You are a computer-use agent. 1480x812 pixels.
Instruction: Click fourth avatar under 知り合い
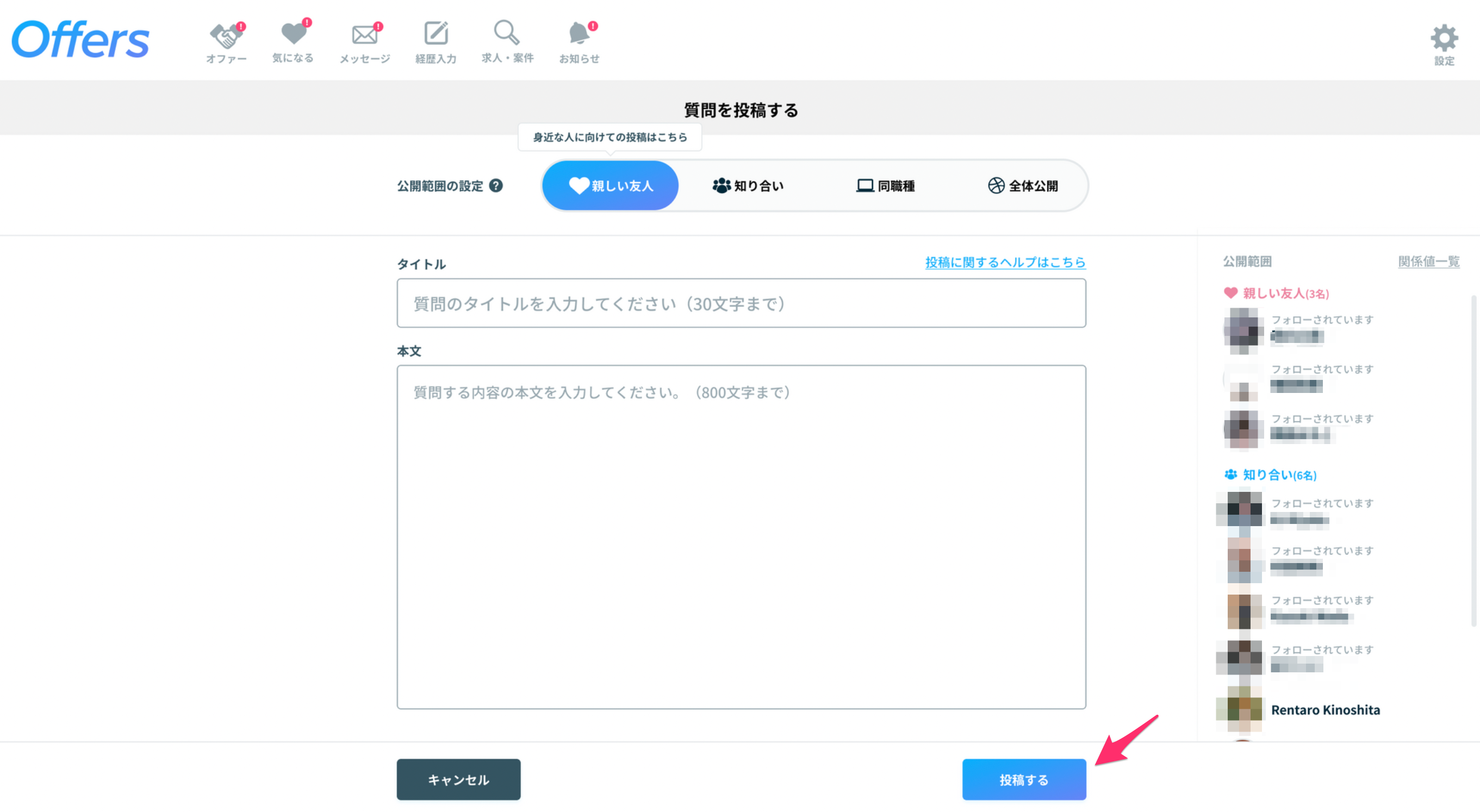[1241, 658]
